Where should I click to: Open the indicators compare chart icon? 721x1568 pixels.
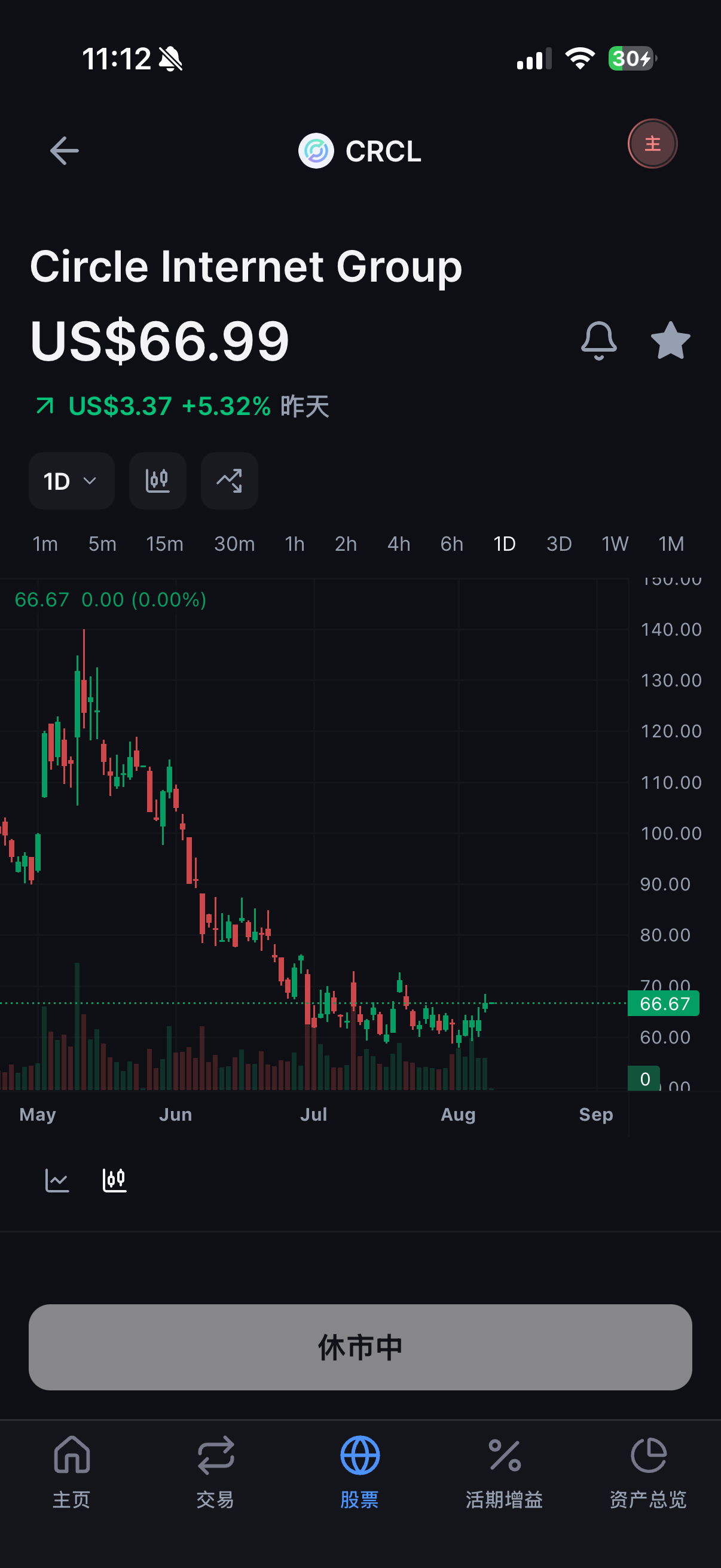coord(230,481)
